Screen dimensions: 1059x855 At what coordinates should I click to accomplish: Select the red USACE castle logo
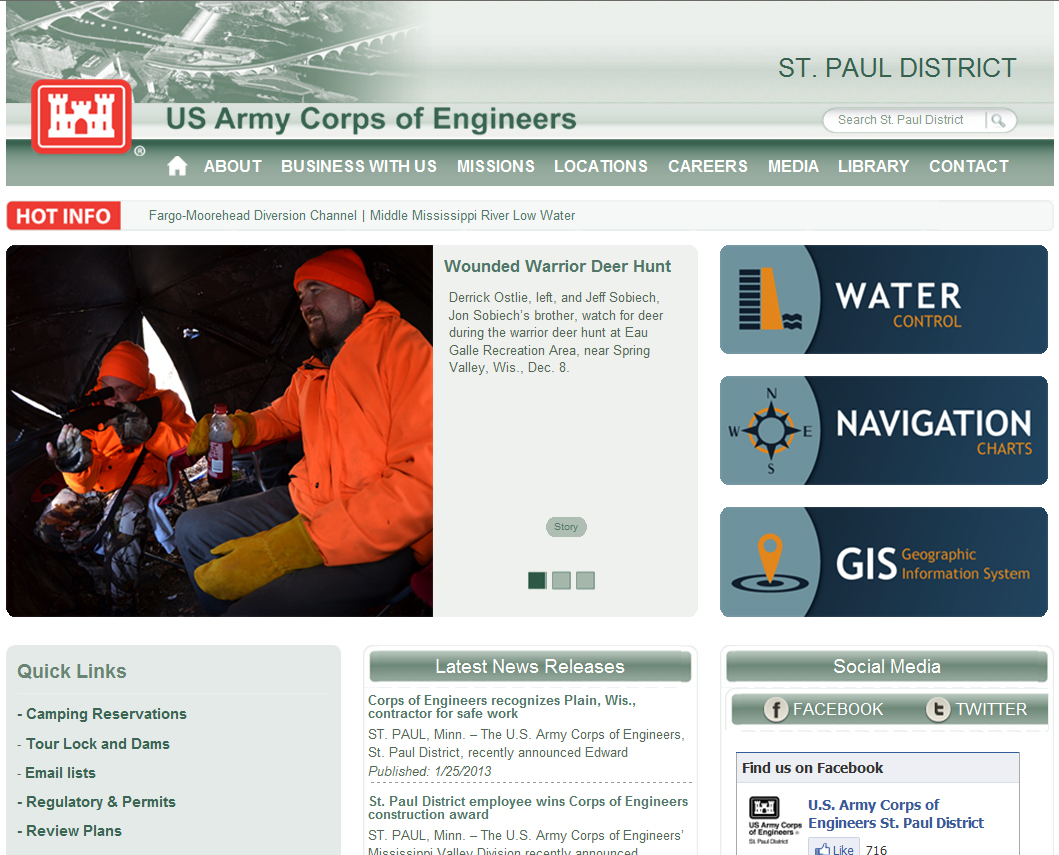(x=83, y=116)
